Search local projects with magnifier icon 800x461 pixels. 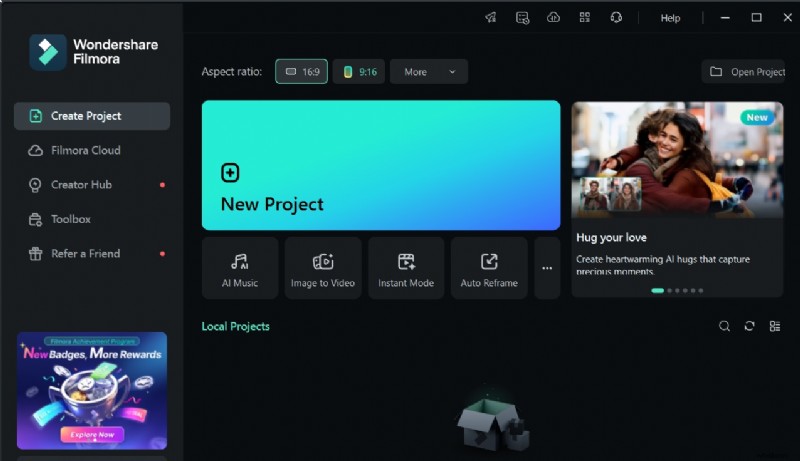click(x=724, y=326)
